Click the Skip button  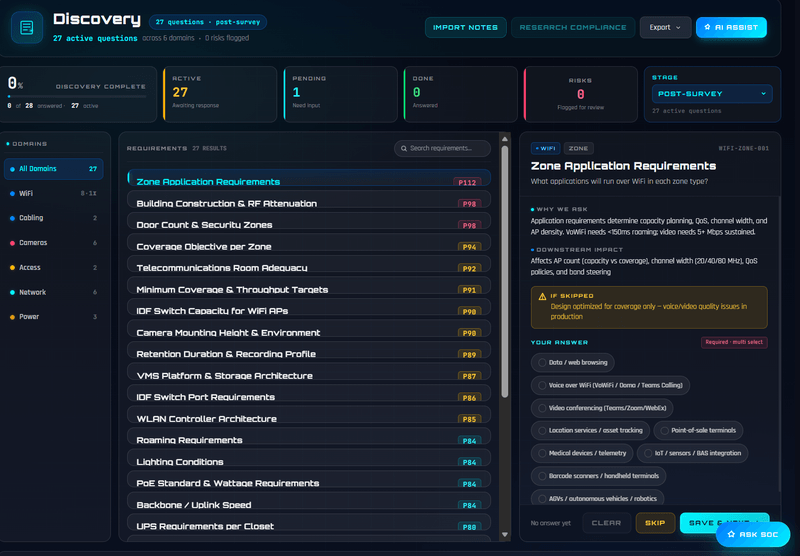click(x=655, y=523)
